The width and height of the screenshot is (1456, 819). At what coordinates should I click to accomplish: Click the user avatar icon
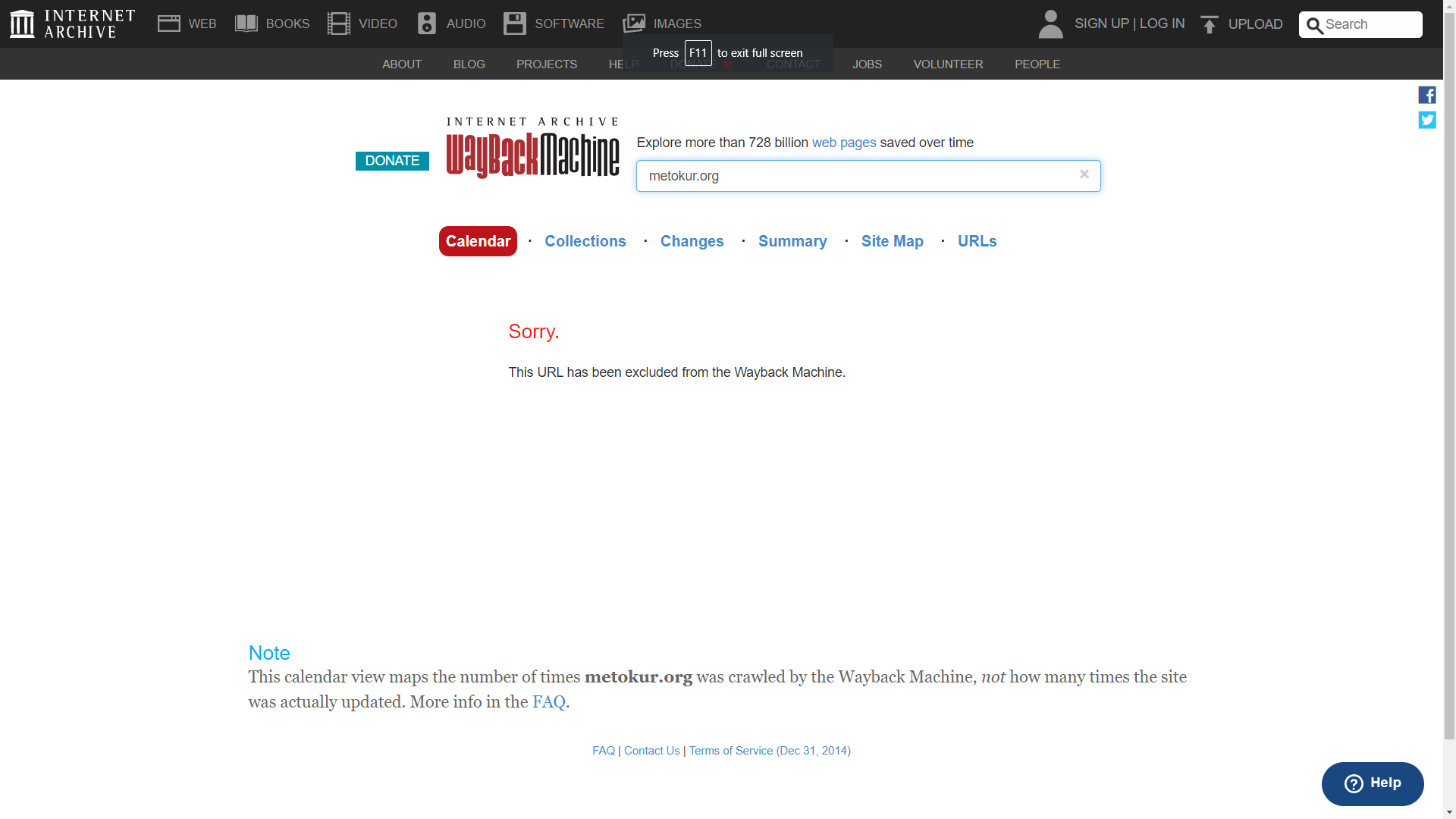(1050, 24)
